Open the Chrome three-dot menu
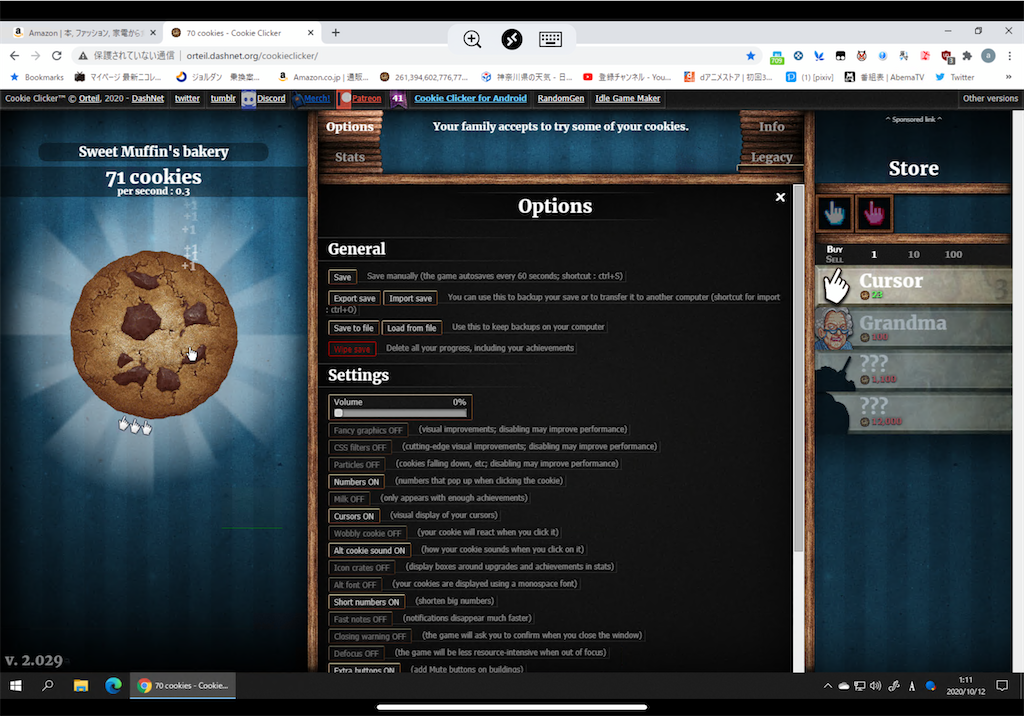The height and width of the screenshot is (716, 1024). point(1010,56)
